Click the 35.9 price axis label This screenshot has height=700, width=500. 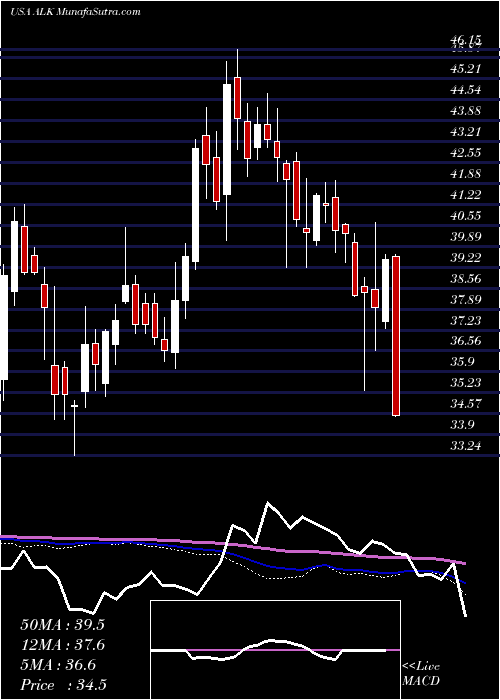click(462, 362)
